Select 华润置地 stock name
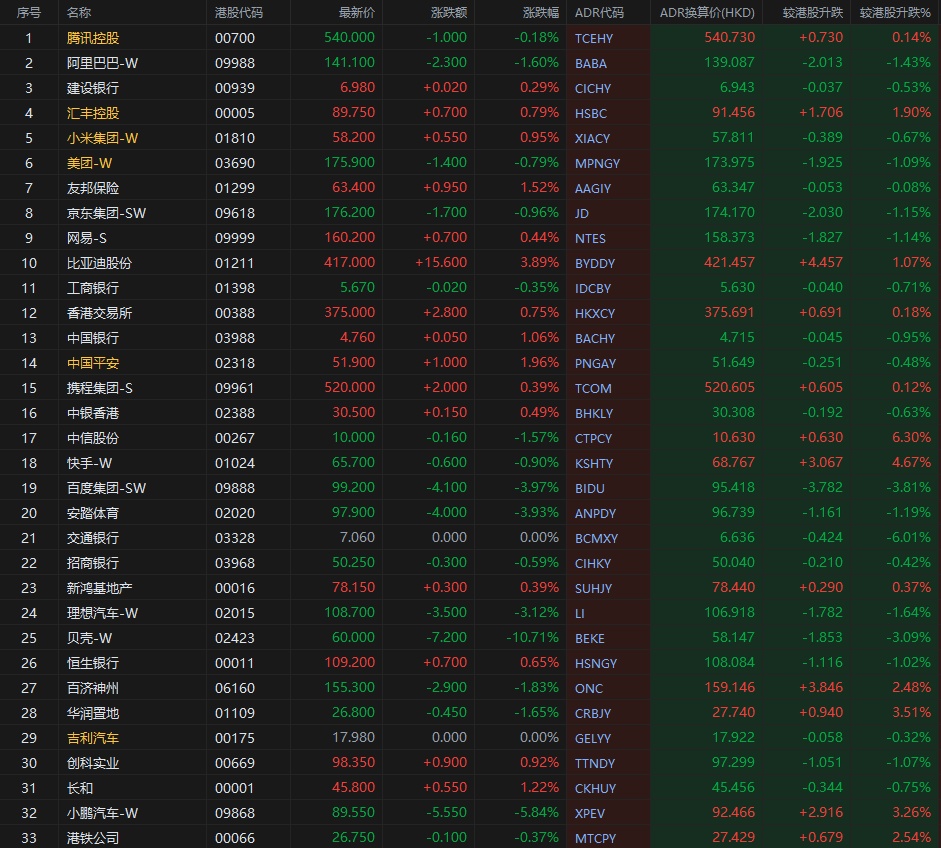This screenshot has height=848, width=941. tap(93, 713)
